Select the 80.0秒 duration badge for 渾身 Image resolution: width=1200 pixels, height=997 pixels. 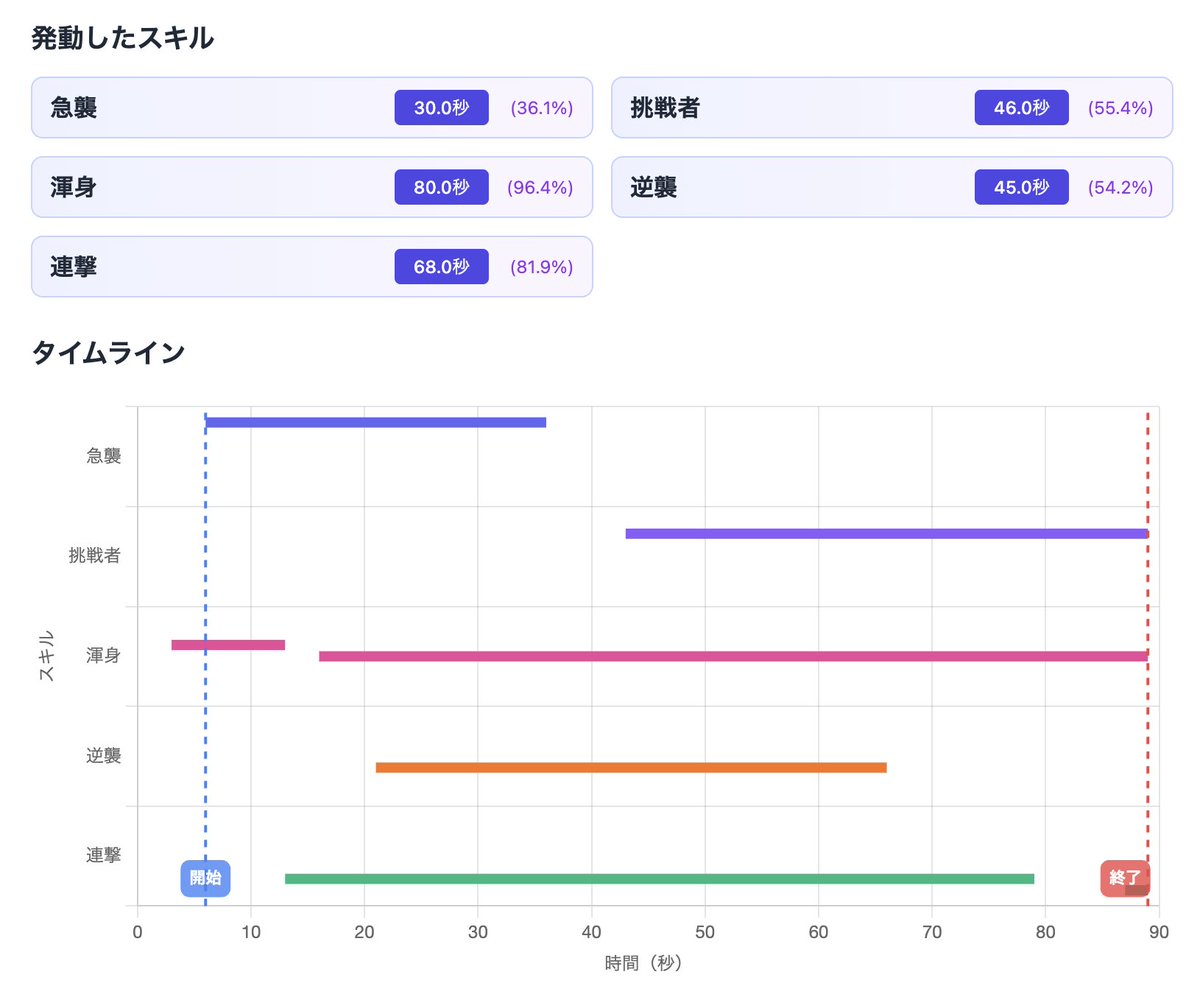[441, 187]
